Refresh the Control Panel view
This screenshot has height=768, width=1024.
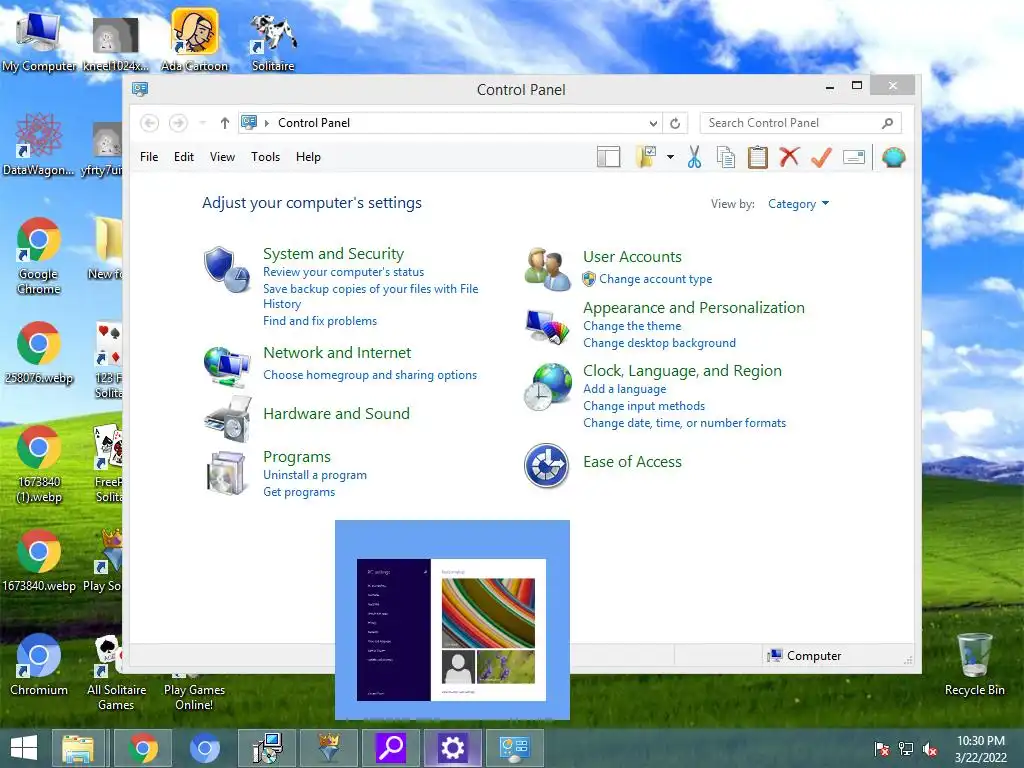coord(675,123)
